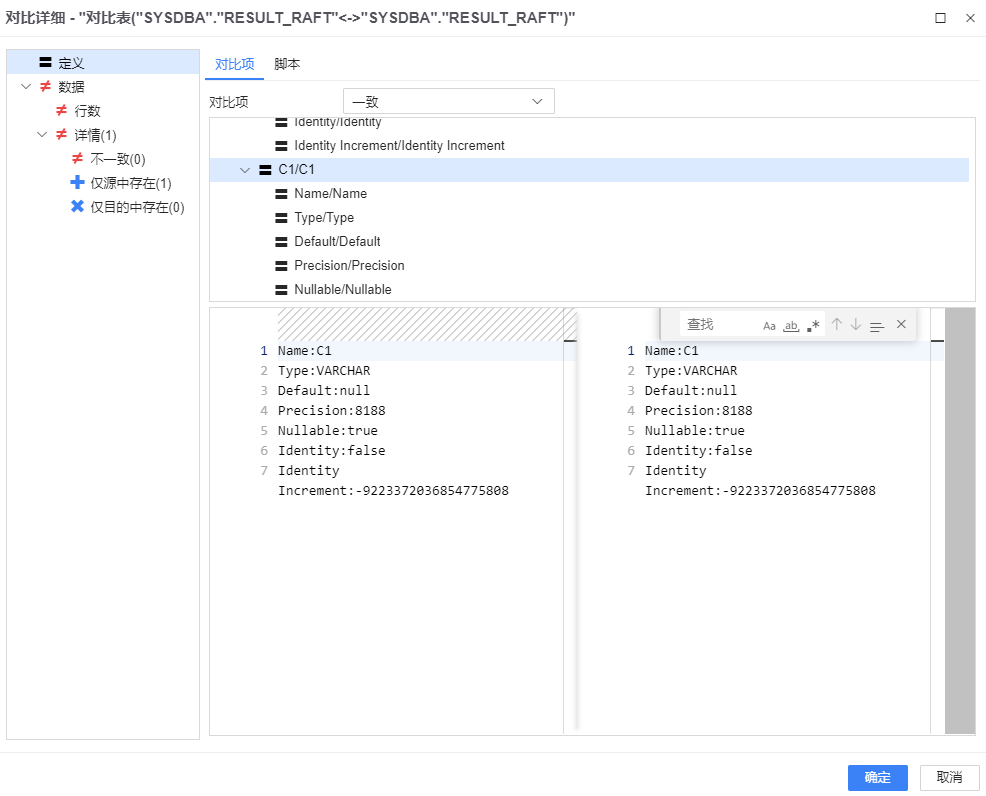Click Default:null line in left pane
Screen dimensions: 986x796
pos(324,390)
